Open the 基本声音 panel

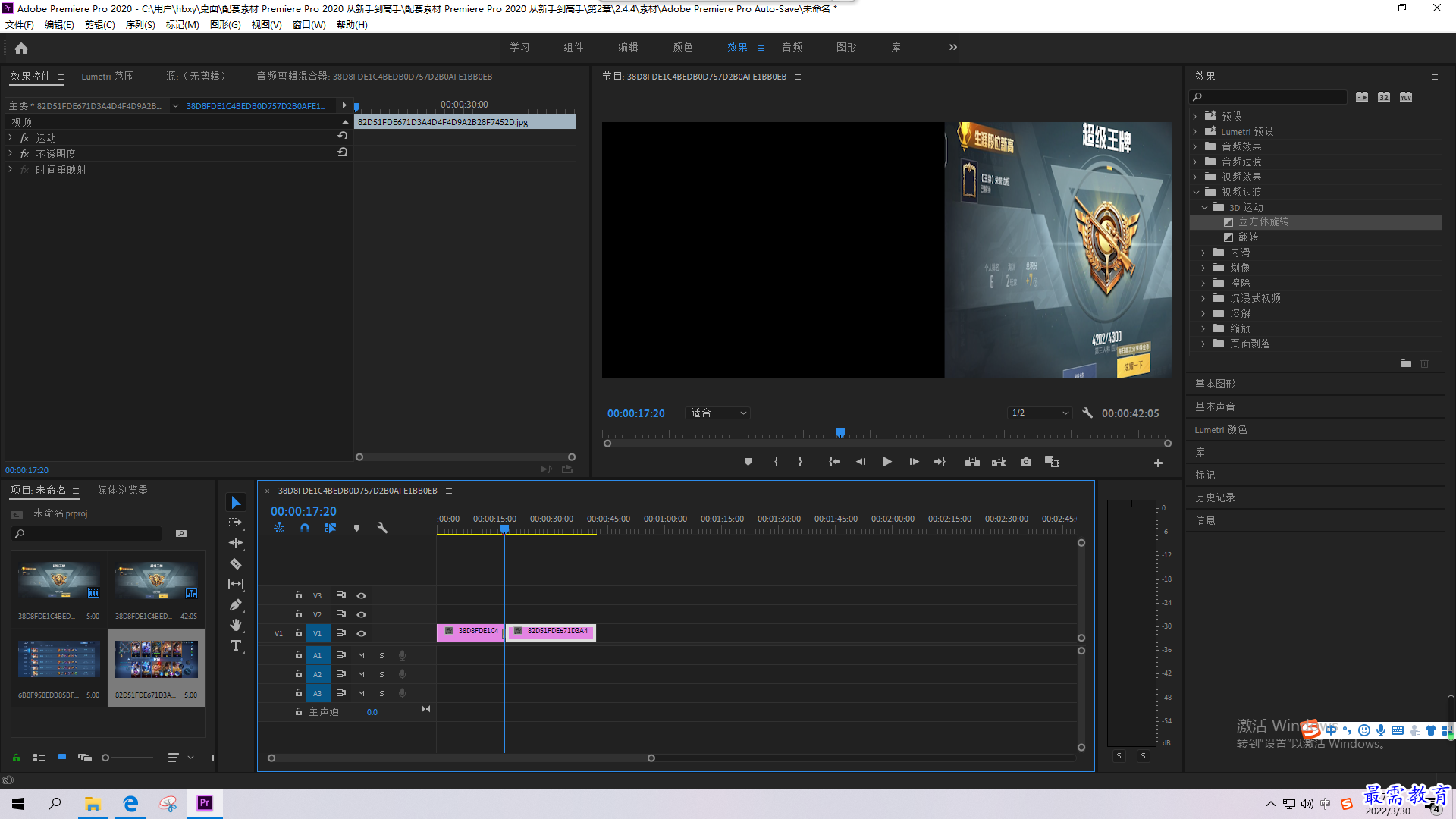tap(1215, 406)
